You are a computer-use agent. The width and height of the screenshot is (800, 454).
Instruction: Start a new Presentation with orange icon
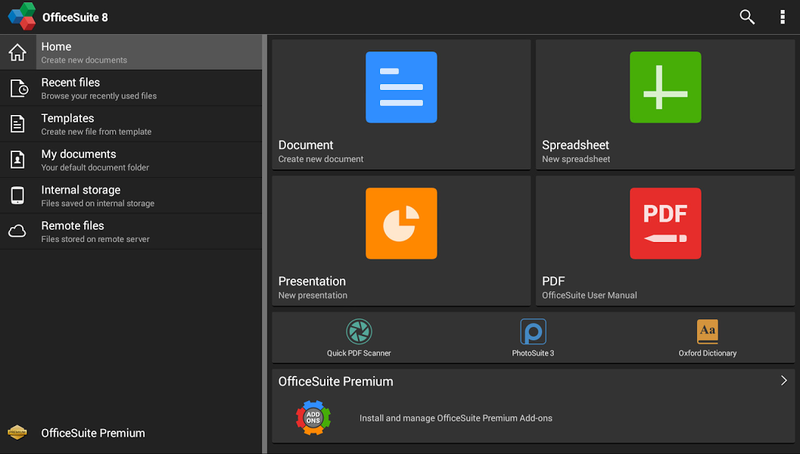click(401, 223)
